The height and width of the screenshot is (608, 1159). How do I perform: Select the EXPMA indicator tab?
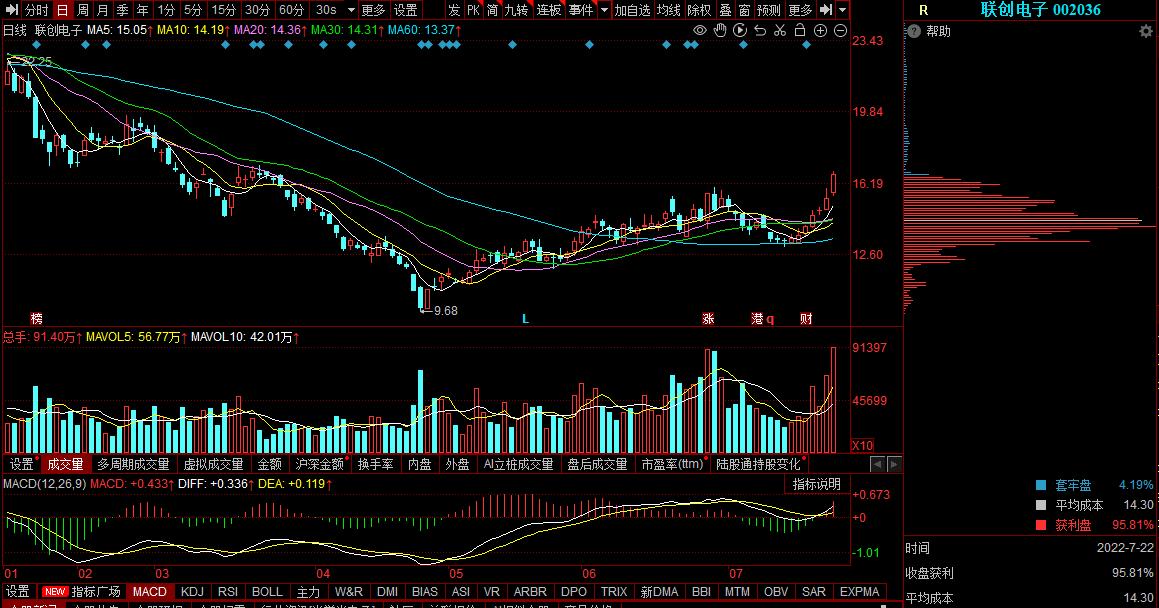860,592
